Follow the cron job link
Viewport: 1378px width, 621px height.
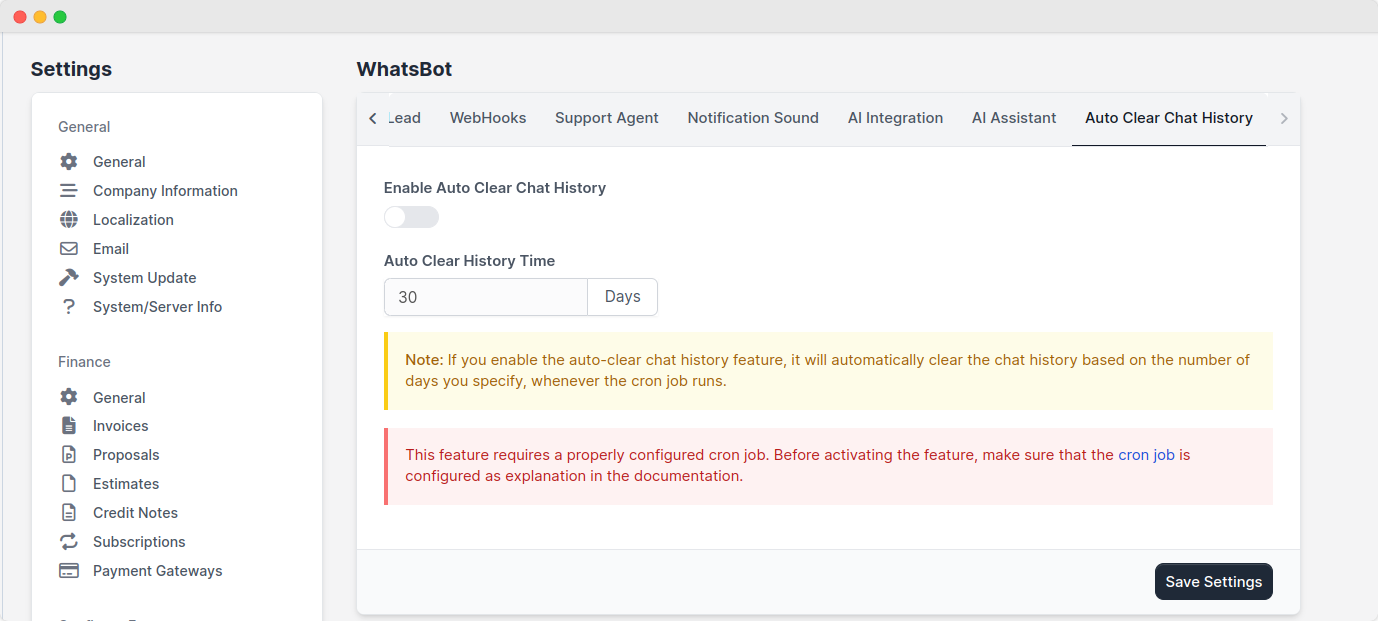1146,455
